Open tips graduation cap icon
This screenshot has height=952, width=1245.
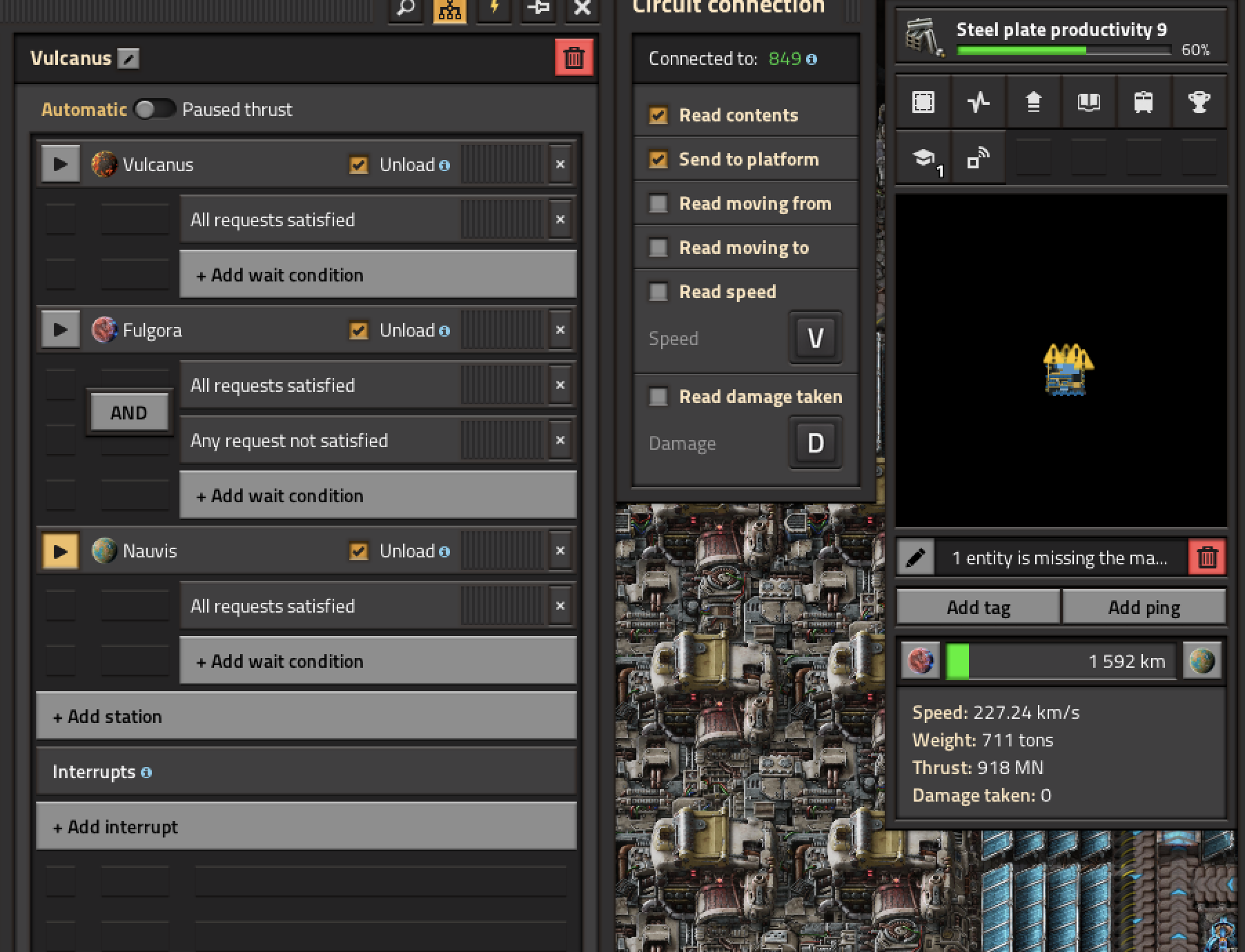923,158
